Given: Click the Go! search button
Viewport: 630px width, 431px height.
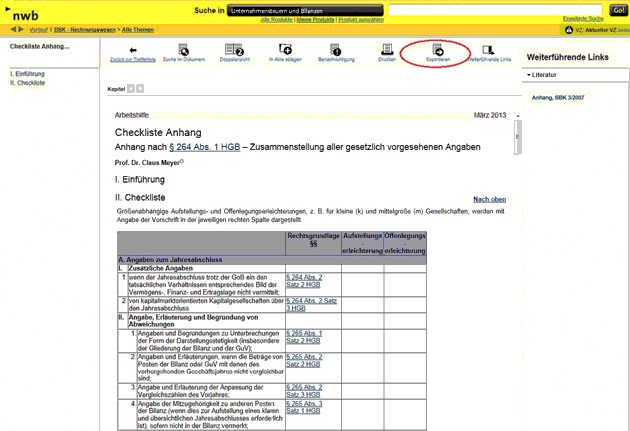Looking at the screenshot, I should [x=617, y=10].
